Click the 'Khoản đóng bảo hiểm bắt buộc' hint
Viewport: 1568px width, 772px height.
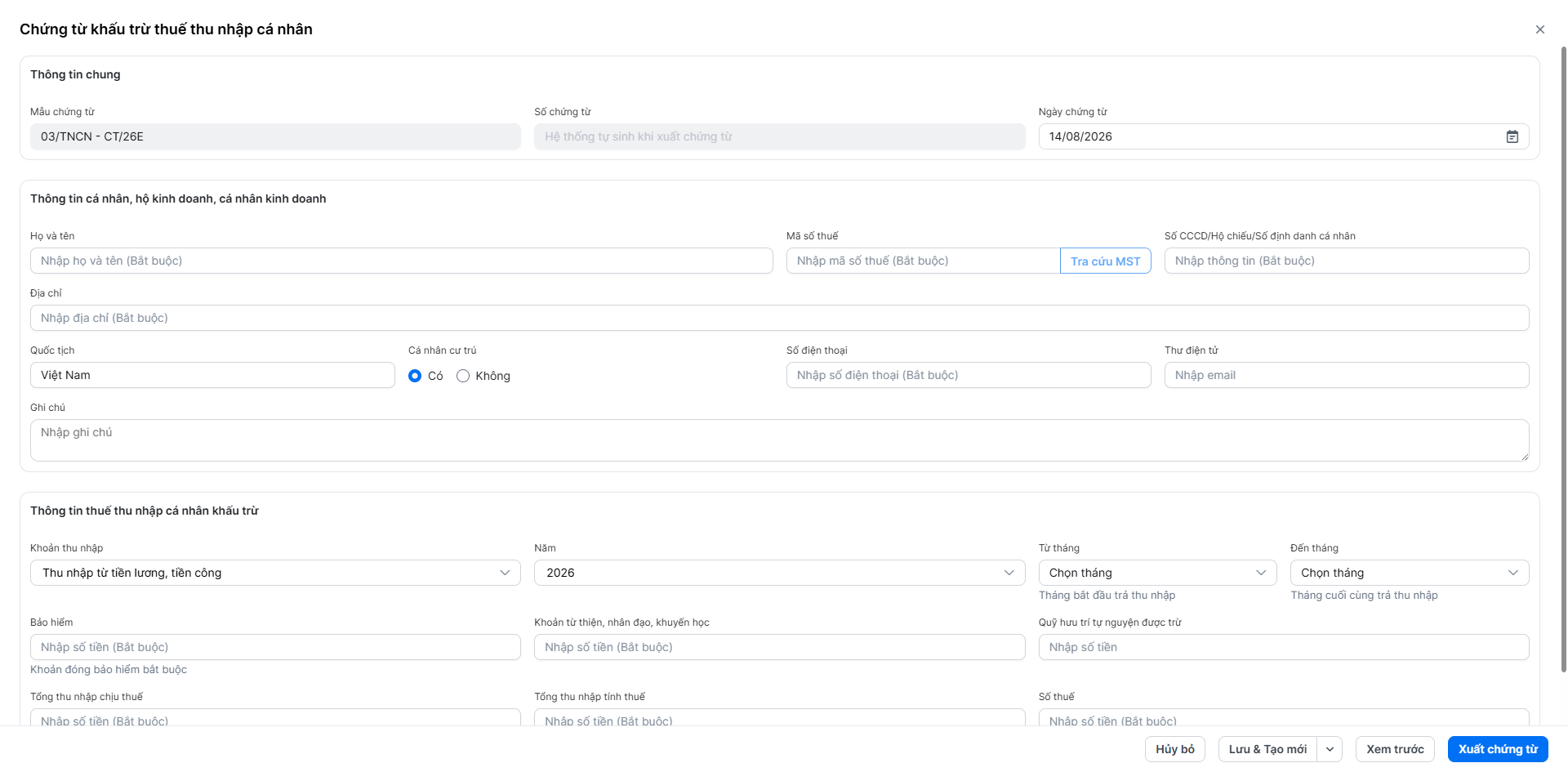point(109,670)
